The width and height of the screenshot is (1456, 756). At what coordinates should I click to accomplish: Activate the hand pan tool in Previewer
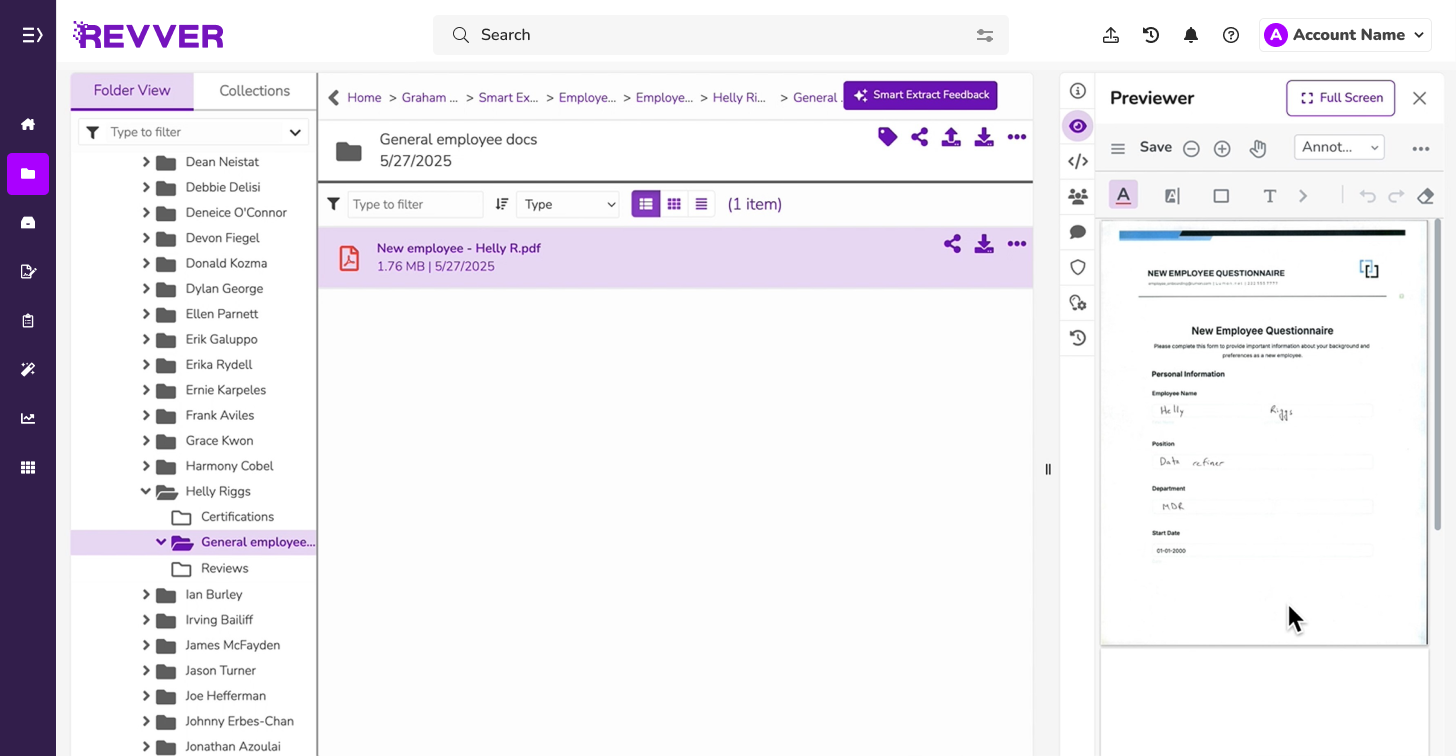pos(1257,147)
